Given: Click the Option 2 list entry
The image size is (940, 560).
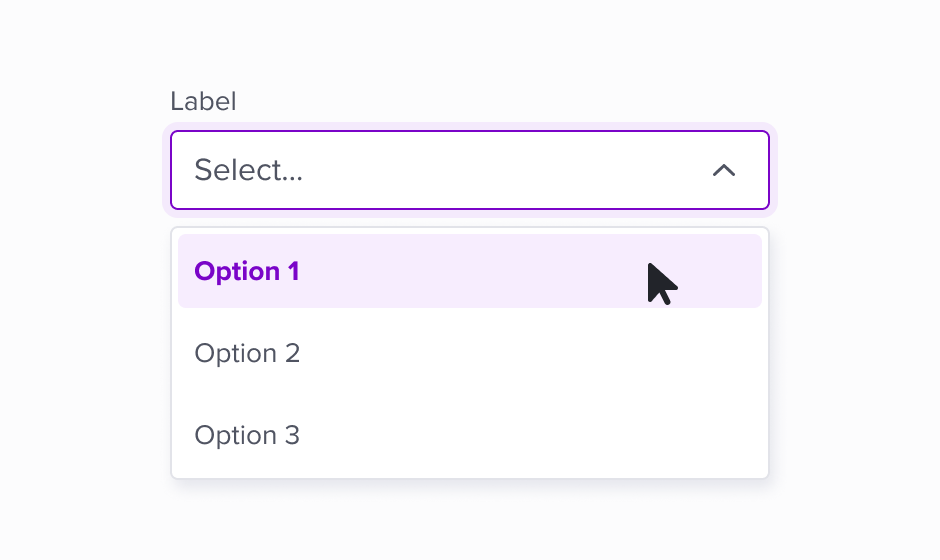Looking at the screenshot, I should tap(469, 353).
